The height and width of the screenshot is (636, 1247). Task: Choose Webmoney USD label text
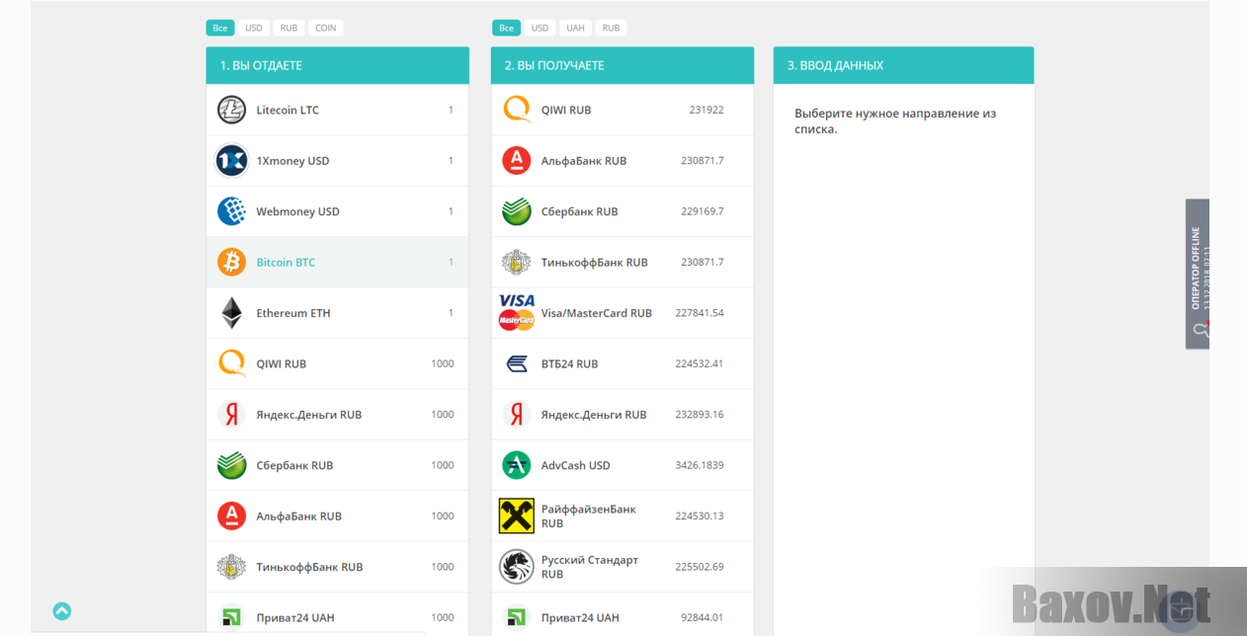[x=298, y=211]
